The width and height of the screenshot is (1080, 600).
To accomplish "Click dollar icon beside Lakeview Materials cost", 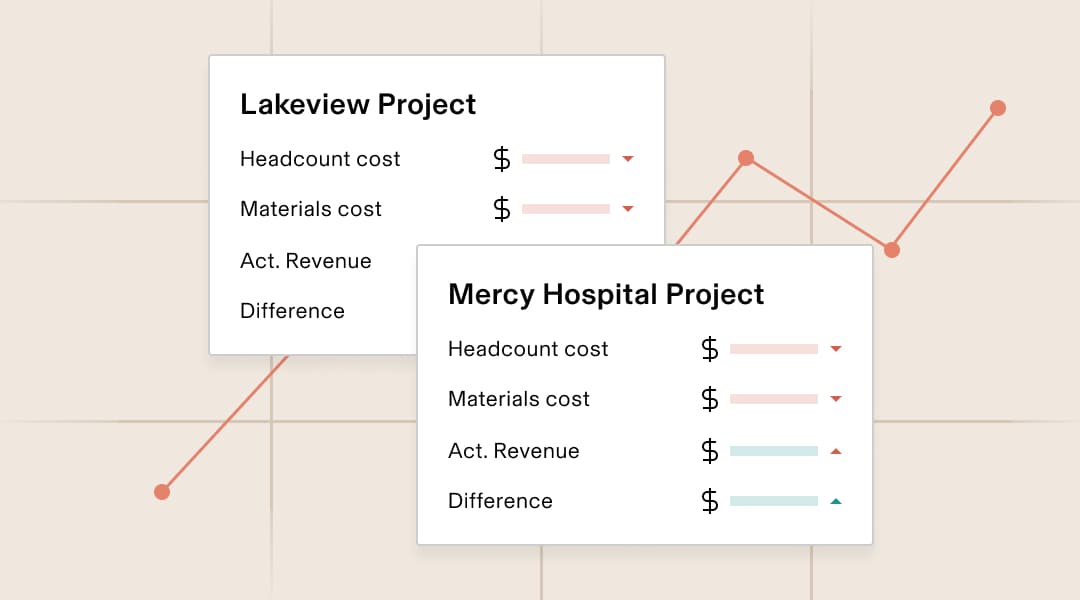I will click(502, 209).
